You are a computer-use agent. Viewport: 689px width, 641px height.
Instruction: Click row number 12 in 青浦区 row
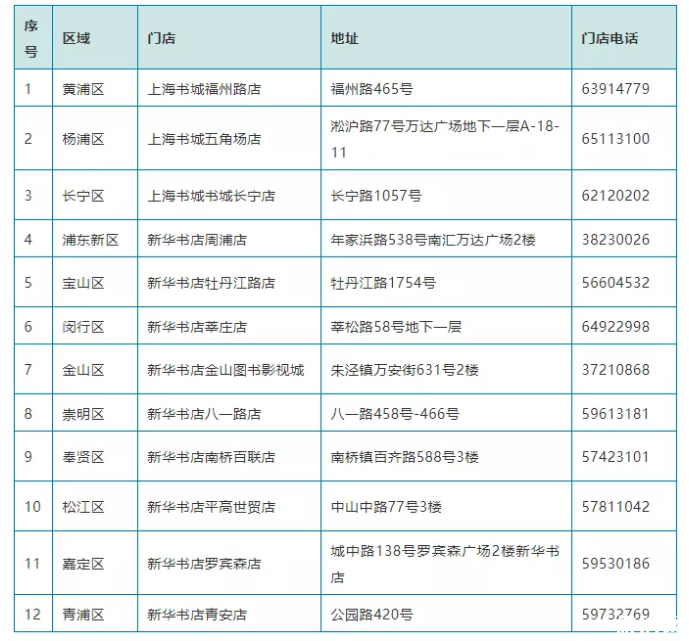tap(33, 614)
